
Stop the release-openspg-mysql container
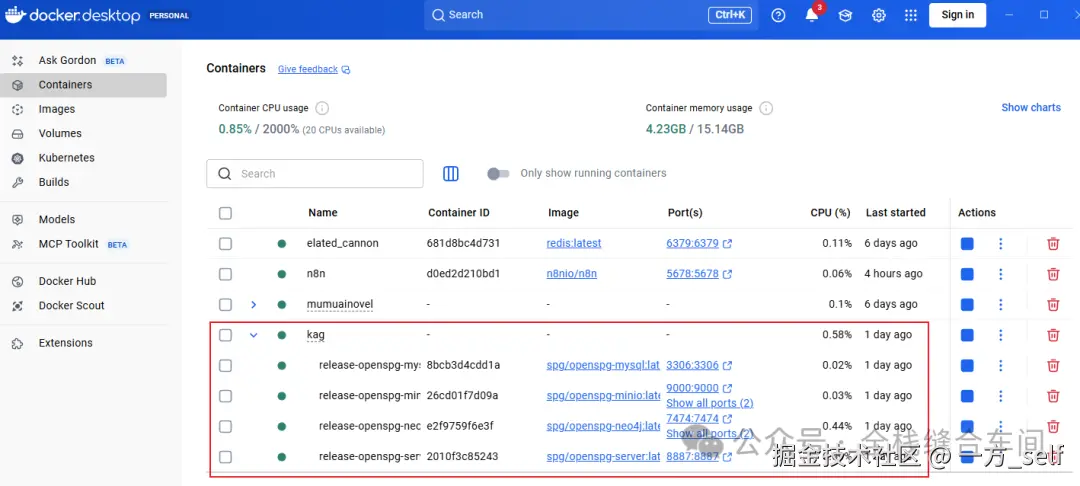967,366
